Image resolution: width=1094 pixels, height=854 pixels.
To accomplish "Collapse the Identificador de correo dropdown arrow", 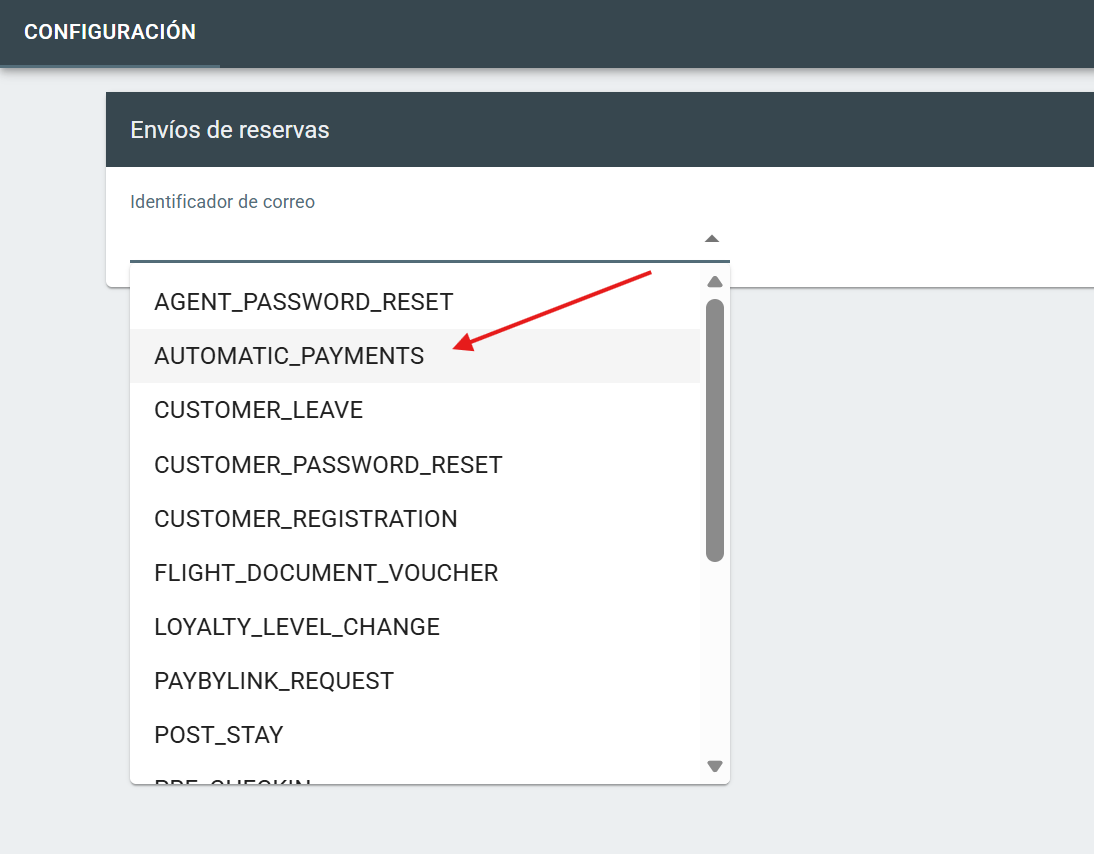I will (711, 239).
